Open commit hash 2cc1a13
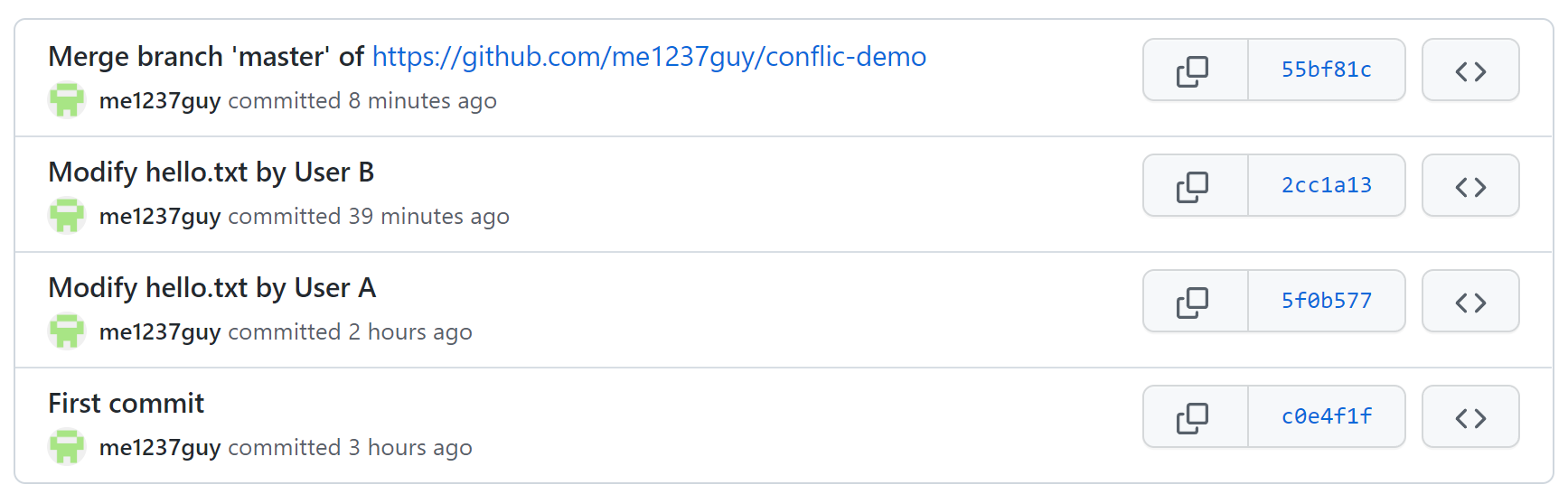The height and width of the screenshot is (494, 1568). tap(1327, 185)
